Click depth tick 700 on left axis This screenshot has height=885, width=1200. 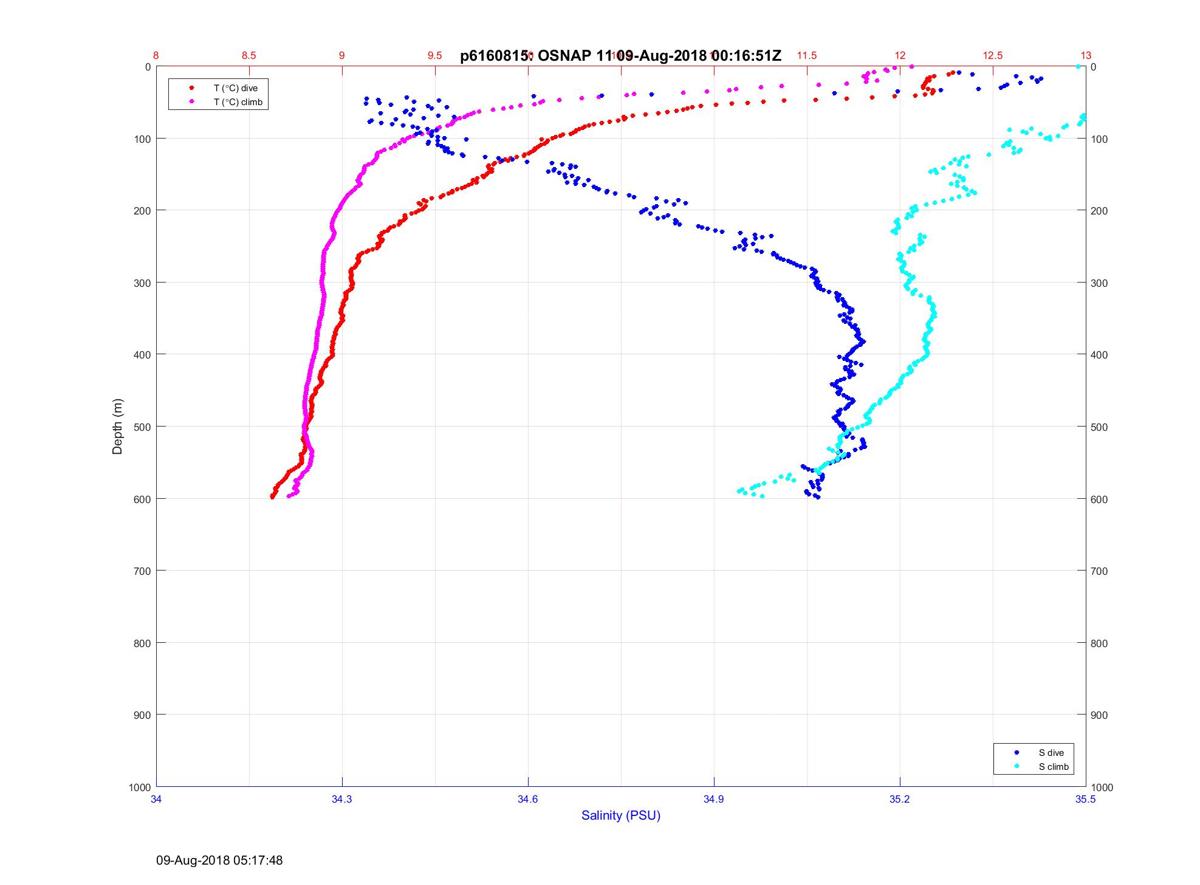pos(141,571)
